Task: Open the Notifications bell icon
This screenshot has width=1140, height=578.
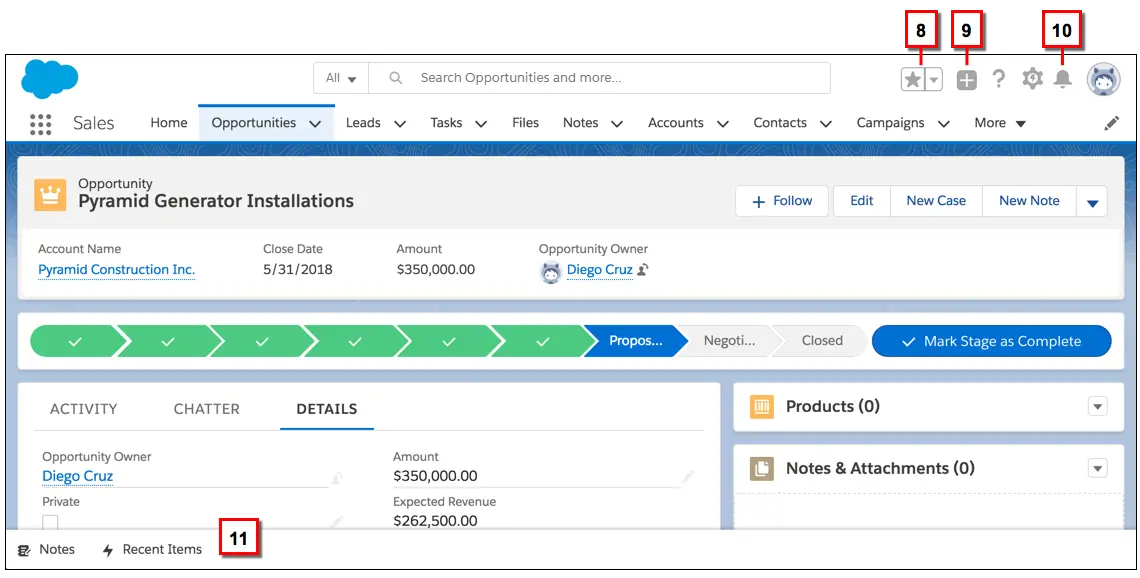Action: [x=1063, y=79]
